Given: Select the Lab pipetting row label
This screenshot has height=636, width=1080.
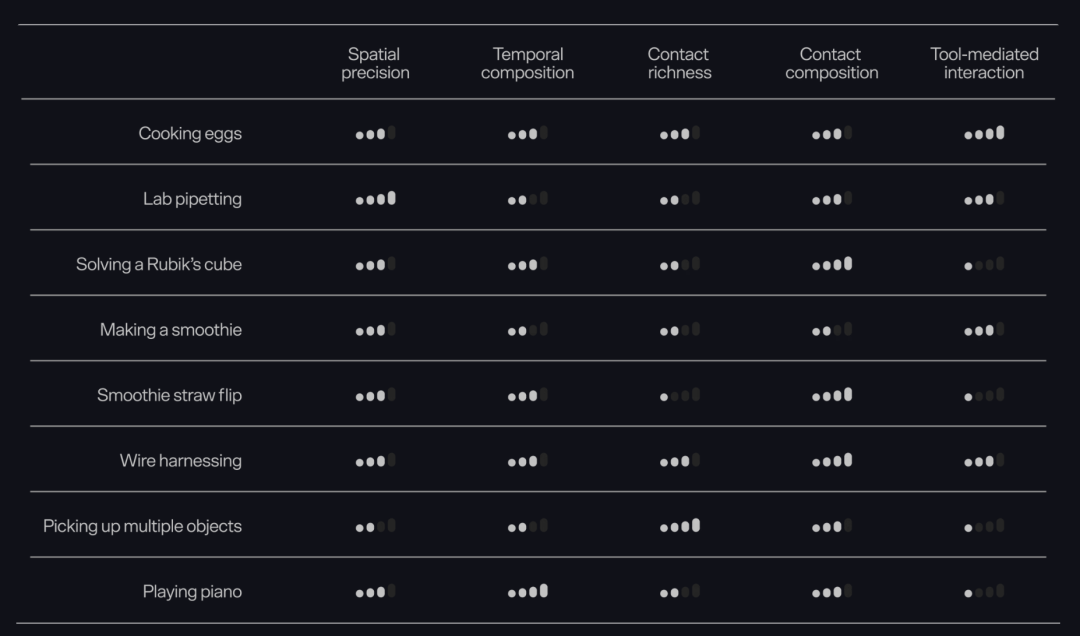Looking at the screenshot, I should click(x=192, y=199).
